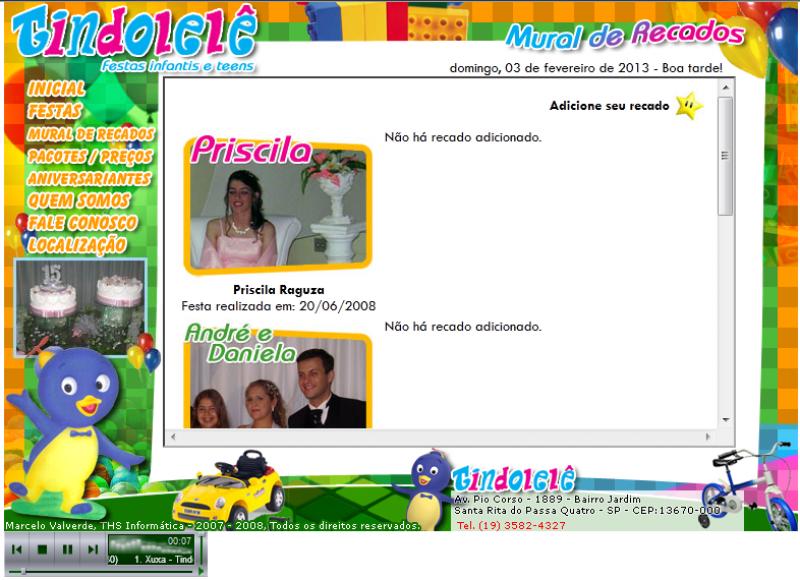Open LOCALIZAÇÃO from the sidebar
The image size is (800, 580).
77,244
